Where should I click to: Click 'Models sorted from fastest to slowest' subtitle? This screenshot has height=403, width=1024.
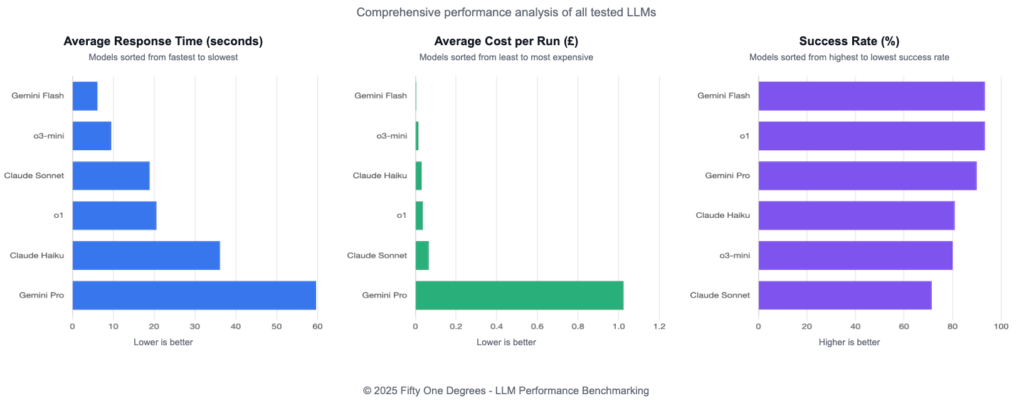coord(163,57)
